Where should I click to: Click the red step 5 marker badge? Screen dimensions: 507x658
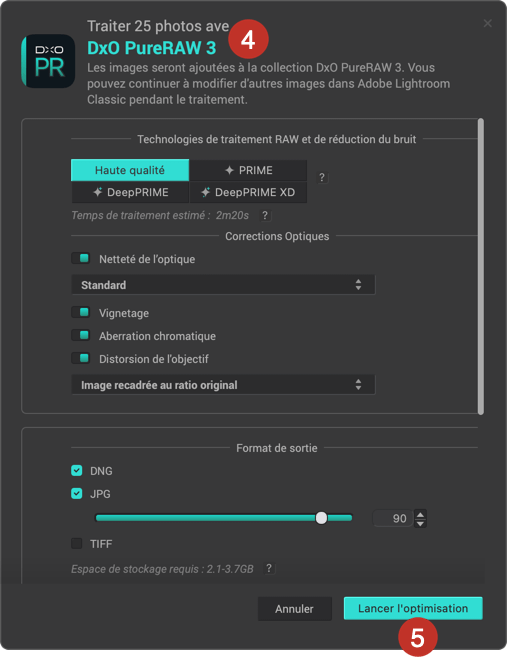418,637
